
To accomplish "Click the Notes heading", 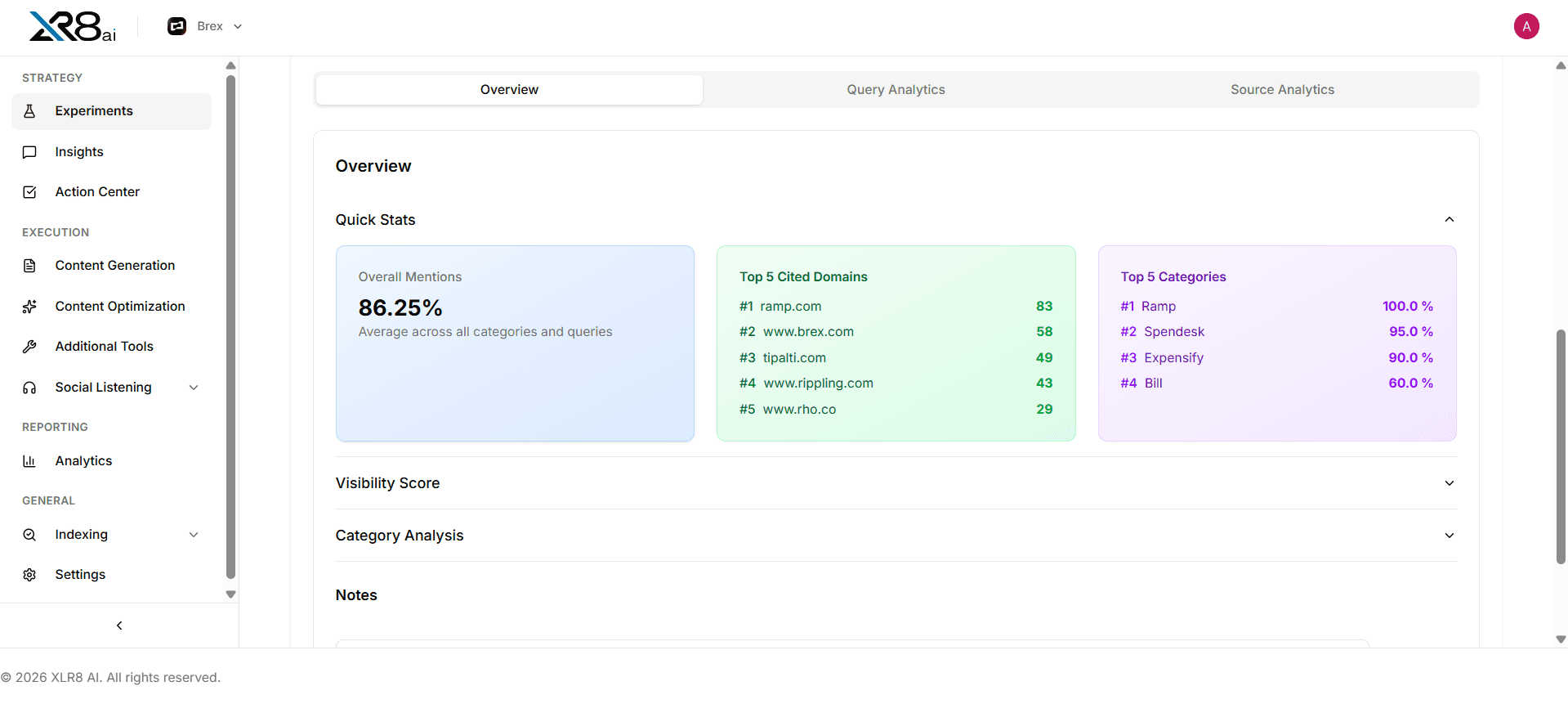I will pos(356,595).
